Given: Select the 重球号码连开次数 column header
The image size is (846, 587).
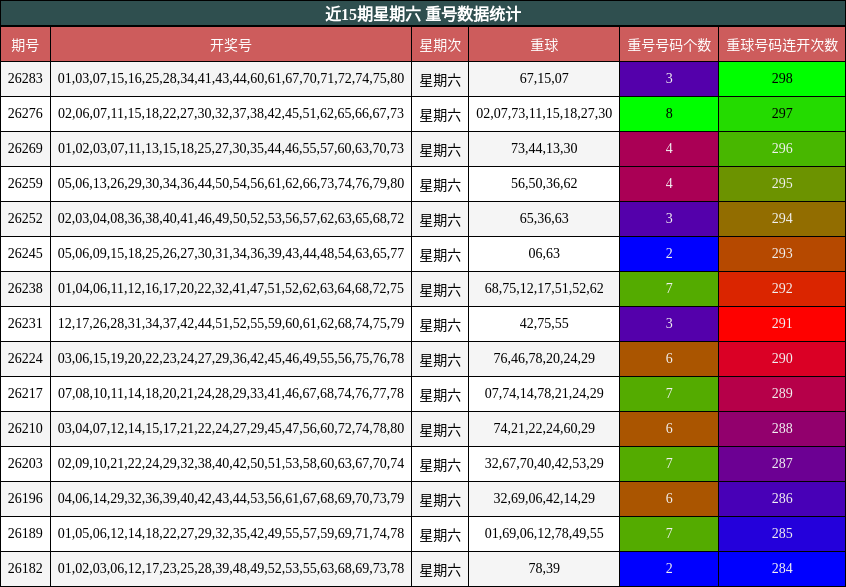Looking at the screenshot, I should tap(782, 44).
